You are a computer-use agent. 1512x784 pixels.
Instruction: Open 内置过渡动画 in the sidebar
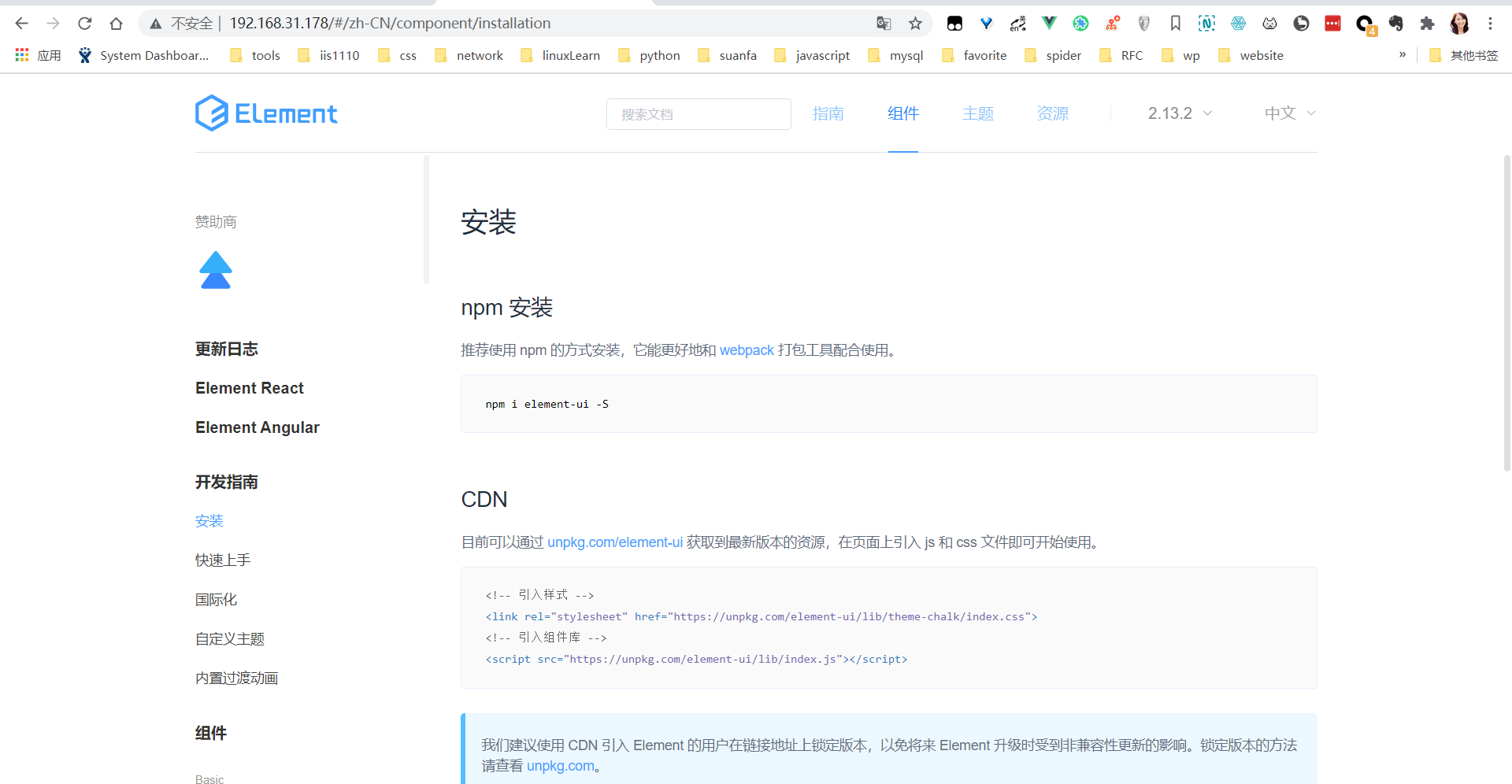(x=237, y=679)
